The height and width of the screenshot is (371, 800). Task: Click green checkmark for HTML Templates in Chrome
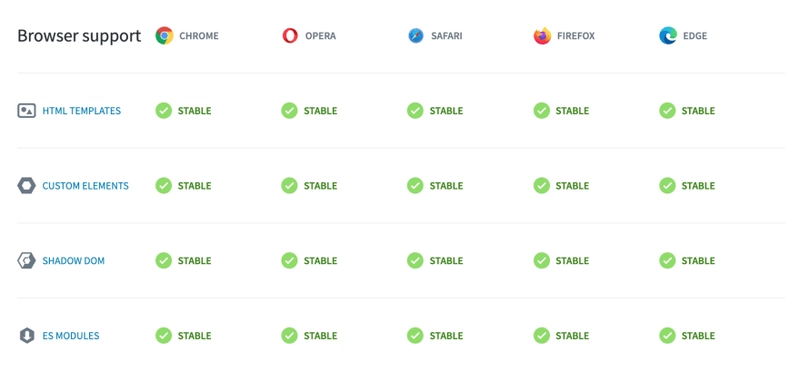[x=164, y=111]
